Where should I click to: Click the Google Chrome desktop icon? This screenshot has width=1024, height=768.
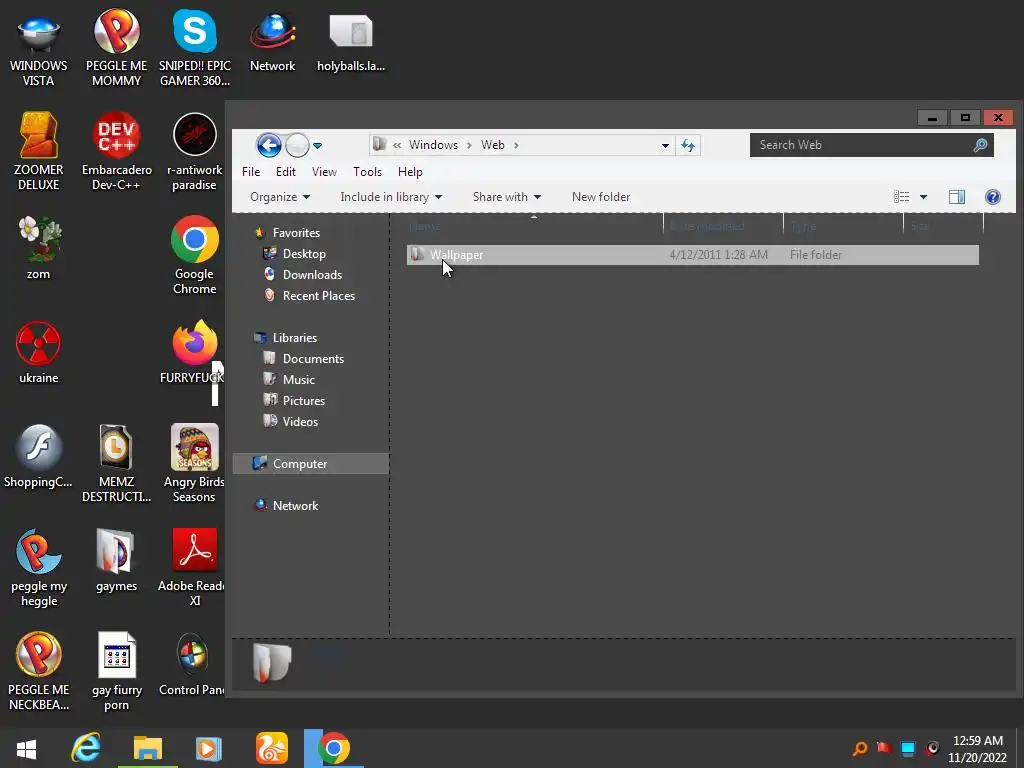point(195,255)
